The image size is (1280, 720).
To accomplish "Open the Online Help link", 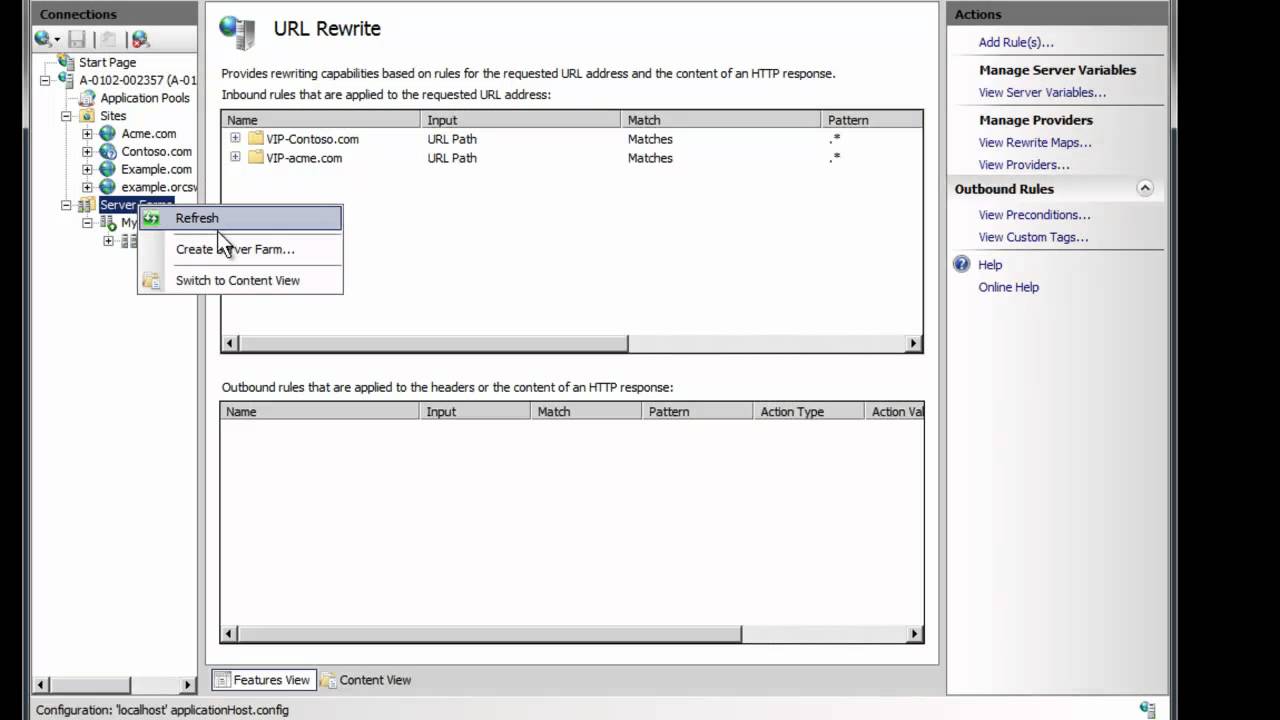I will tap(1008, 288).
